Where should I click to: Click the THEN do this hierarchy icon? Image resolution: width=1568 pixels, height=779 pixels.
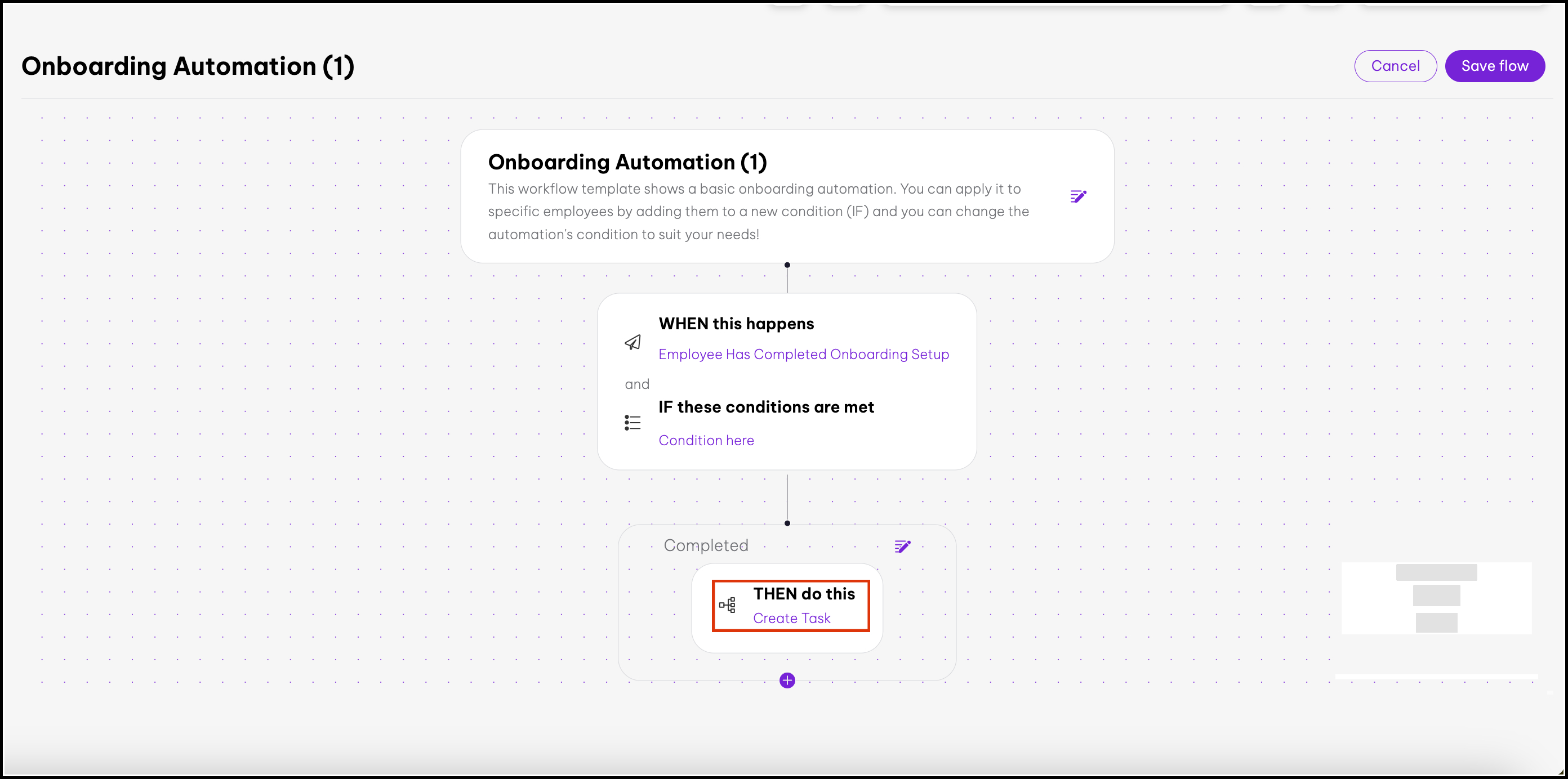click(727, 605)
